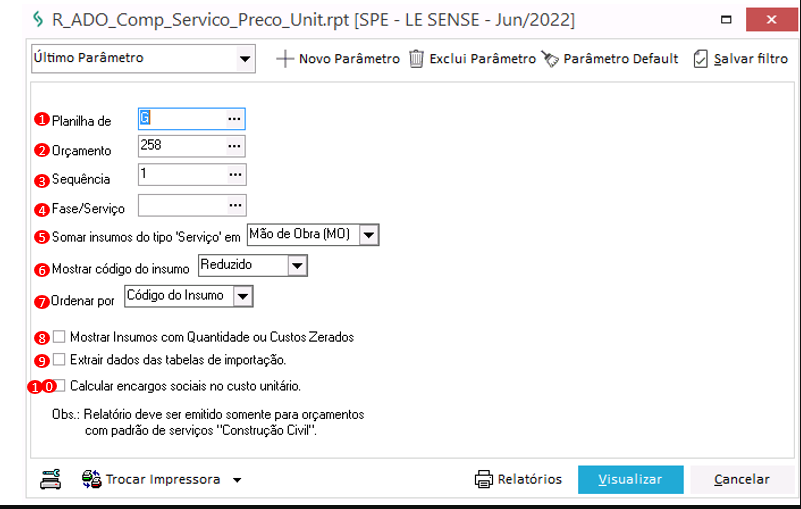Screen dimensions: 801x509
Task: Expand the Ordenar por Código do Insumo dropdown
Action: [x=243, y=296]
